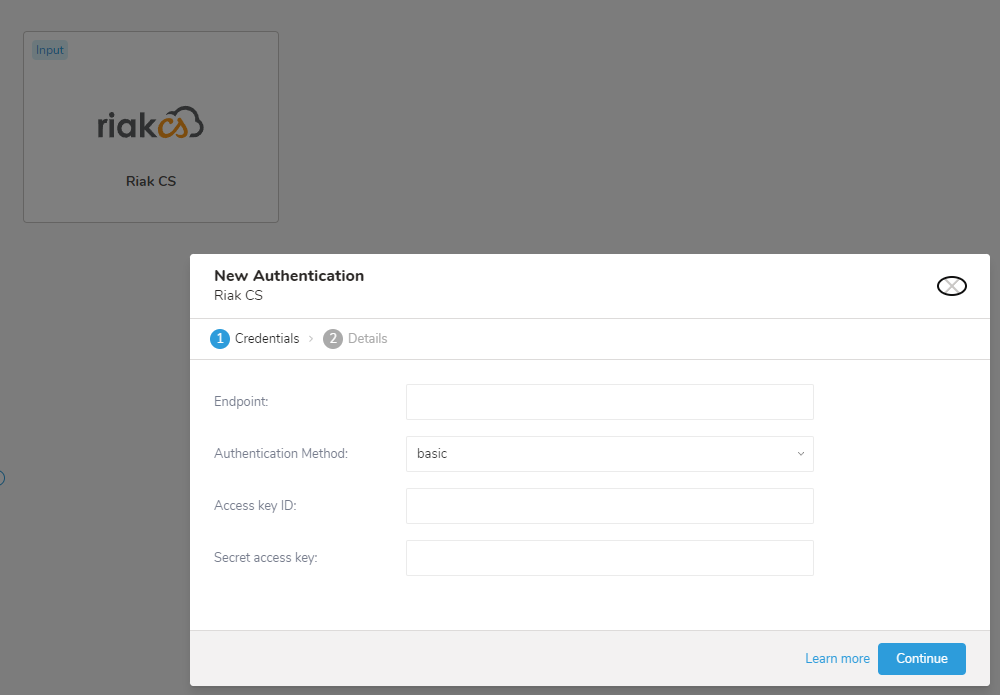
Task: Expand the Authentication Method dropdown arrow
Action: click(800, 454)
